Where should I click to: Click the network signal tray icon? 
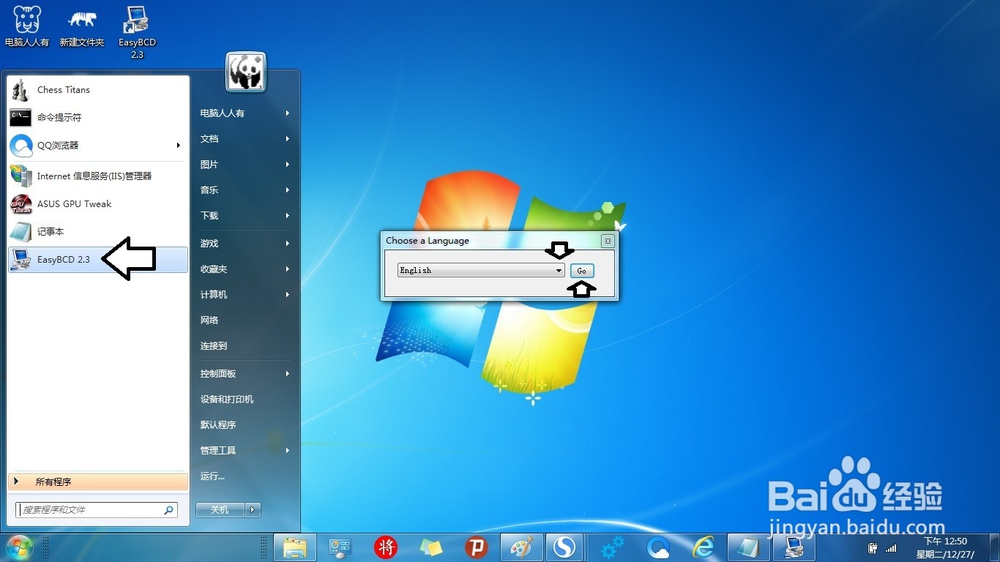pyautogui.click(x=891, y=548)
